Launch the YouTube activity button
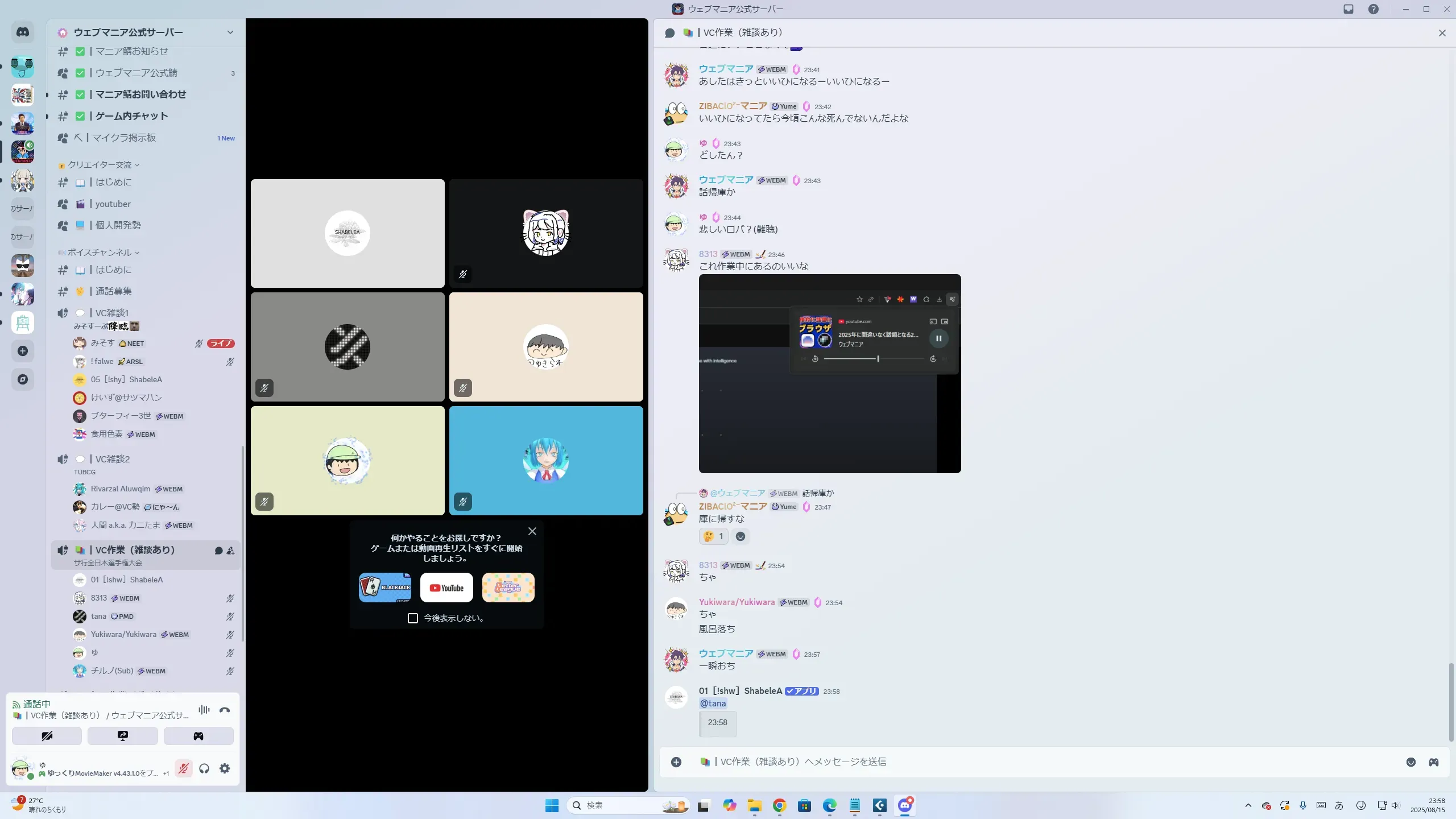Viewport: 1456px width, 819px height. [446, 588]
